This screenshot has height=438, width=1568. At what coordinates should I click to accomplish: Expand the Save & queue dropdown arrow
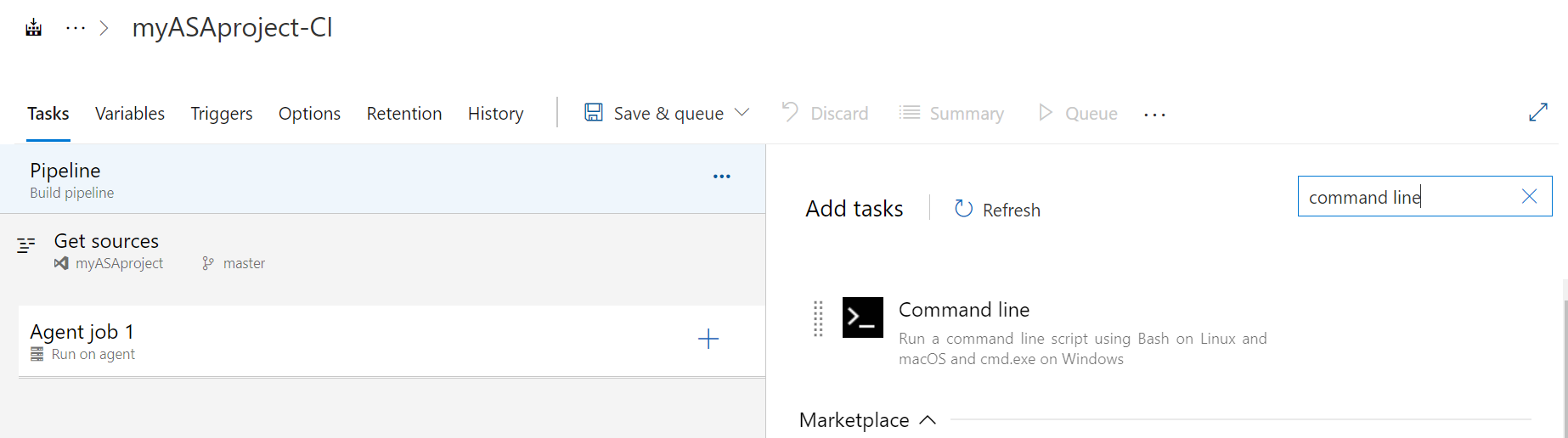[742, 113]
